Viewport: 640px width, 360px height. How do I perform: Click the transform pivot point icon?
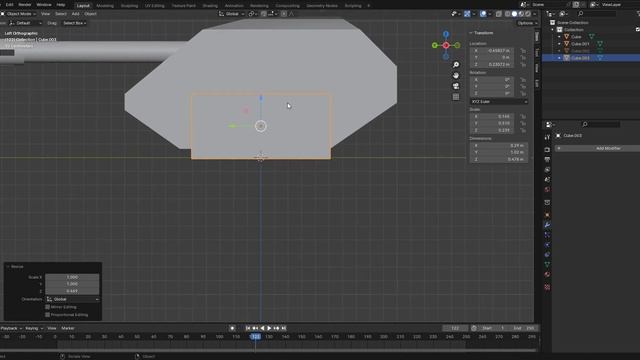(252, 14)
